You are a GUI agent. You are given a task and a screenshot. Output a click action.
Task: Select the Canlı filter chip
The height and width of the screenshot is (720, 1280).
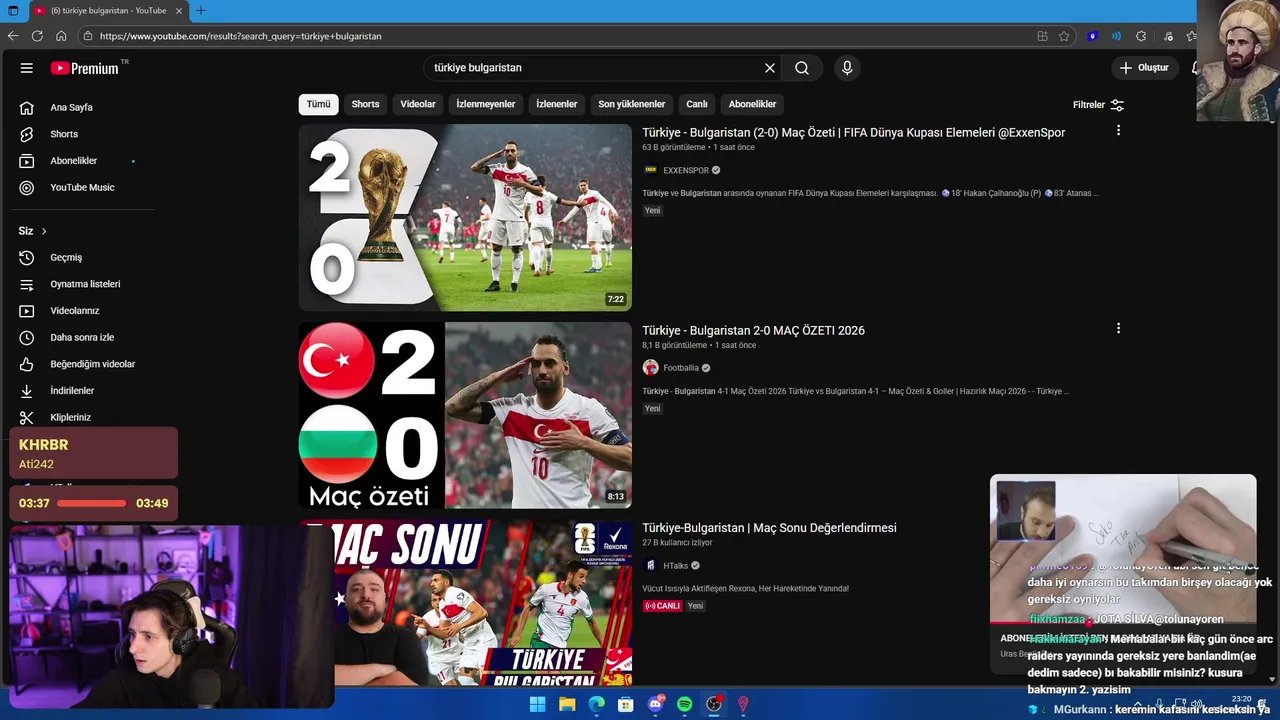[697, 104]
